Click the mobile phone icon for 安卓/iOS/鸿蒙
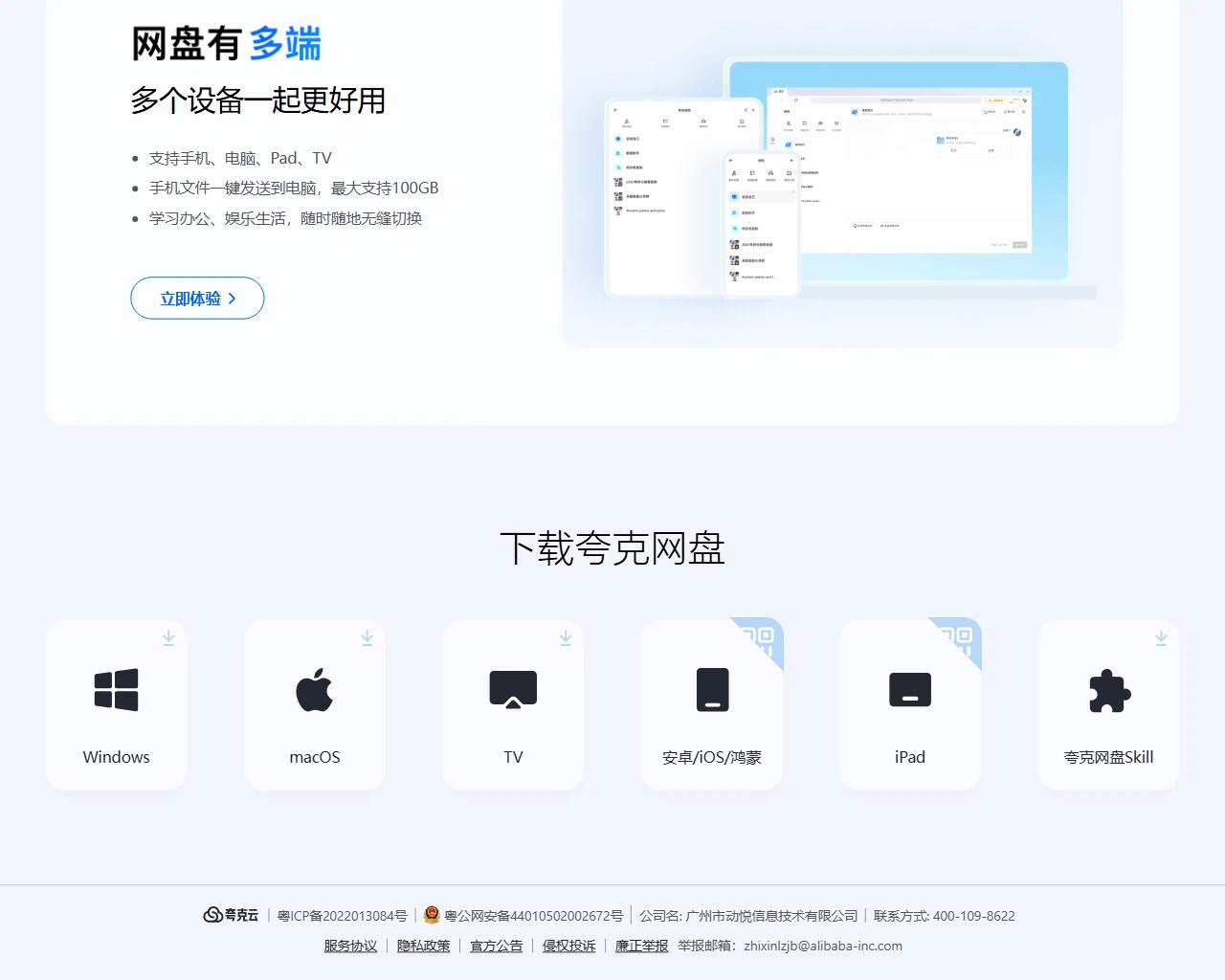The width and height of the screenshot is (1225, 980). [x=712, y=689]
